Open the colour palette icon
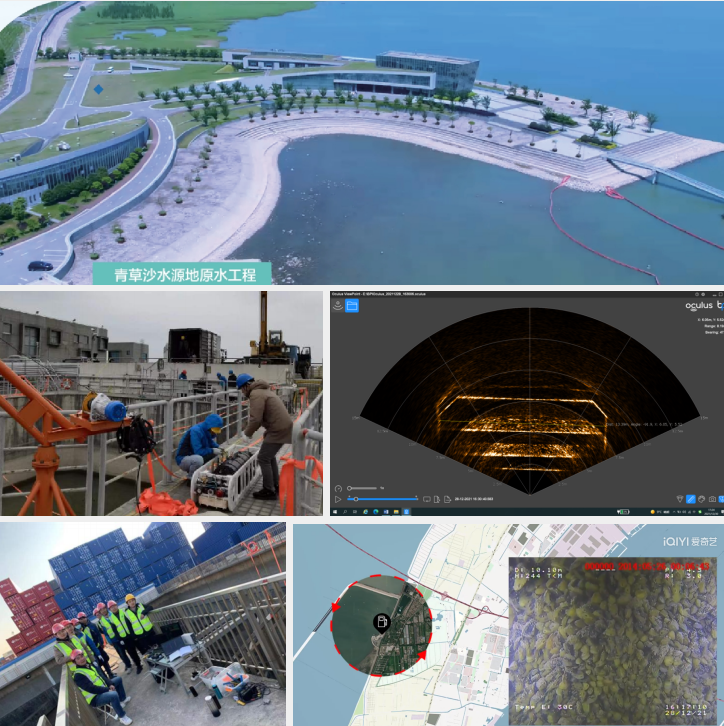 click(701, 498)
